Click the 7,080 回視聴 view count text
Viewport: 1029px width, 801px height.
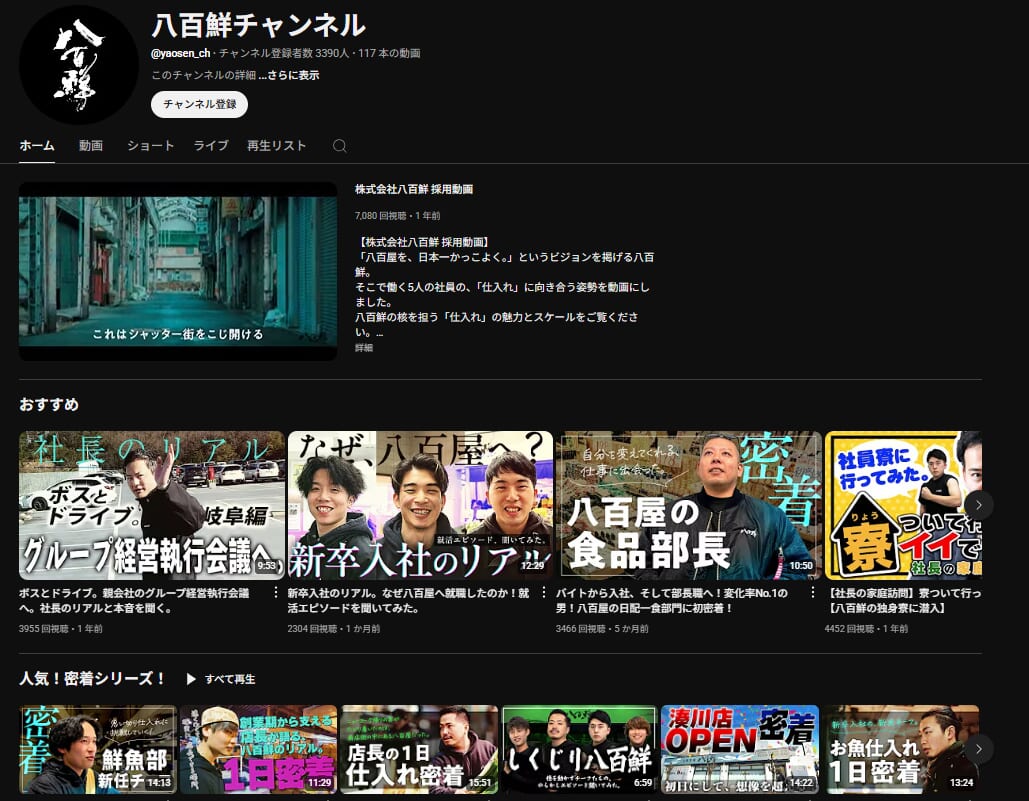tap(381, 216)
